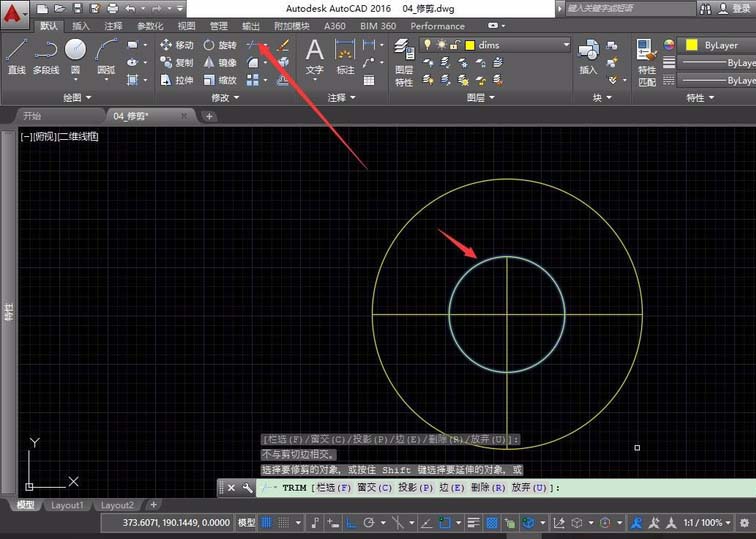
Task: Toggle snap mode in status bar
Action: click(284, 523)
